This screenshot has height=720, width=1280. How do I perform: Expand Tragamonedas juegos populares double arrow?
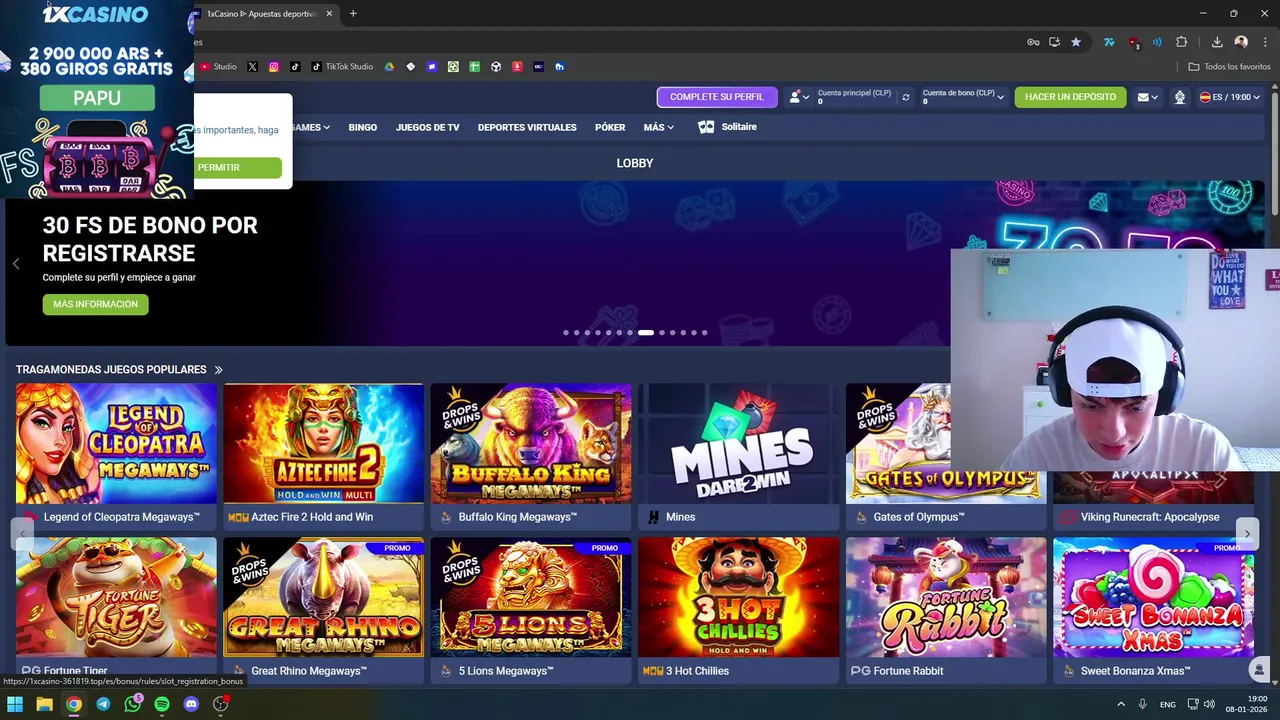(x=218, y=370)
